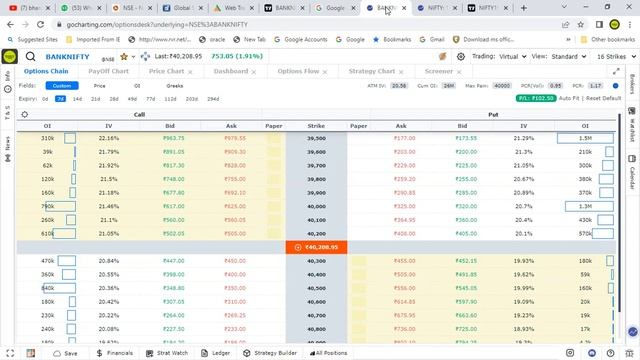Screen dimensions: 640x360
Task: Switch to the Price Chart tab
Action: (166, 71)
